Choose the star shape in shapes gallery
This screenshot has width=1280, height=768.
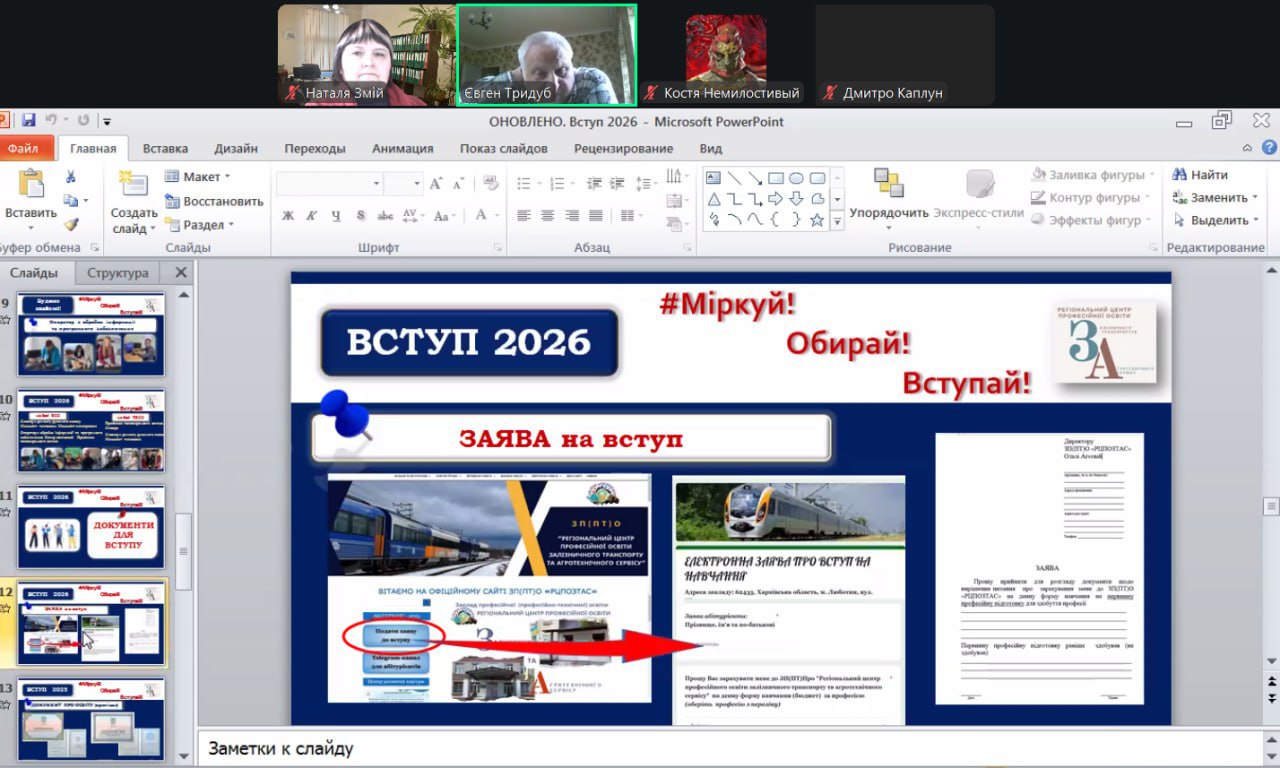coord(817,220)
